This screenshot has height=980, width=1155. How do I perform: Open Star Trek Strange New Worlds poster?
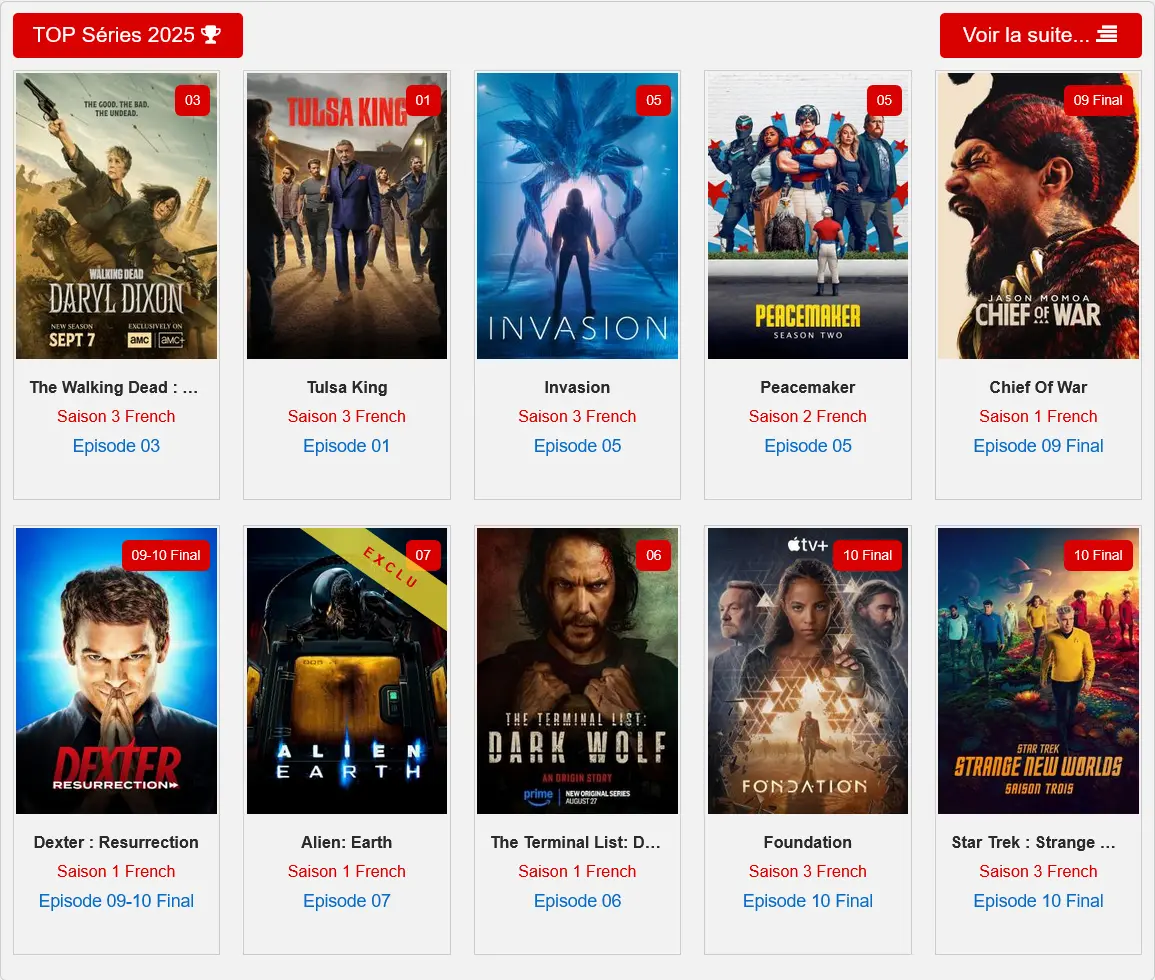(1038, 671)
